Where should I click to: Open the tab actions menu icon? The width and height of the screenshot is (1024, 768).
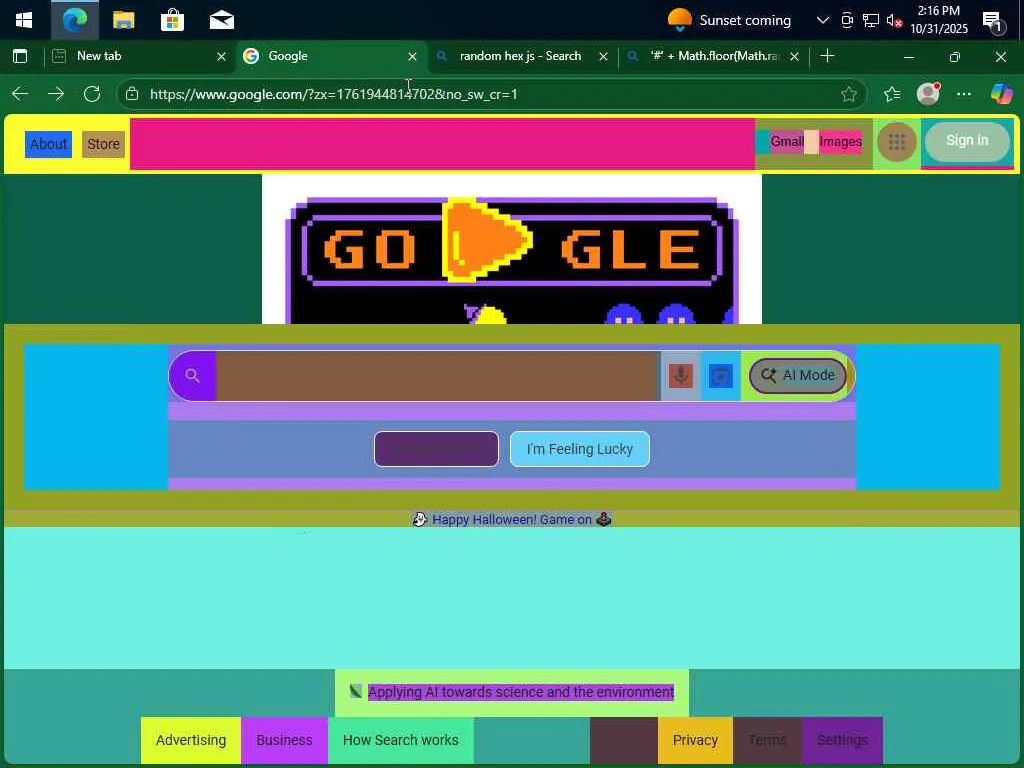(x=20, y=56)
